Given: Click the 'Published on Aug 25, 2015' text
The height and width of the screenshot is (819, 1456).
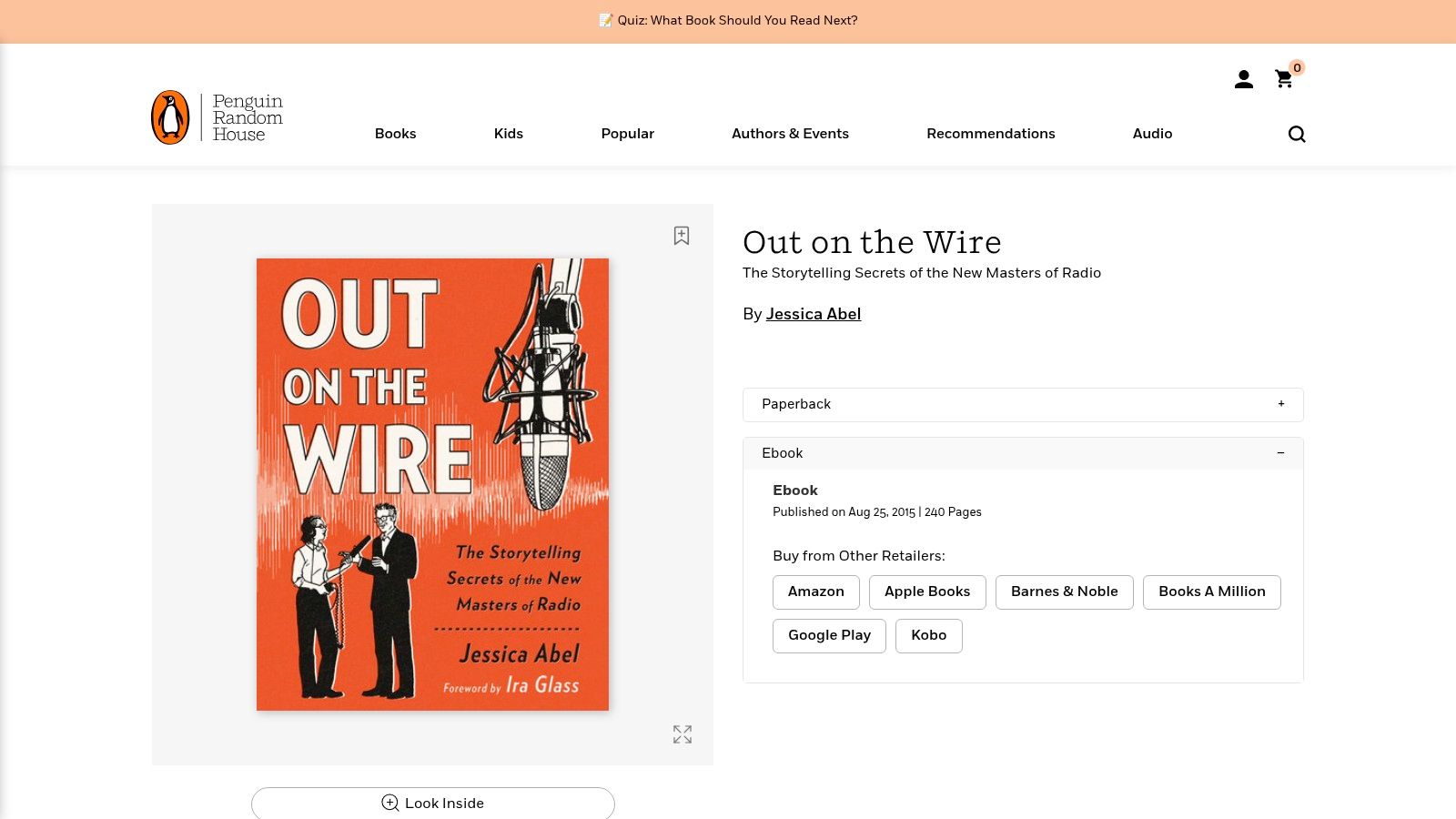Looking at the screenshot, I should pos(844,512).
